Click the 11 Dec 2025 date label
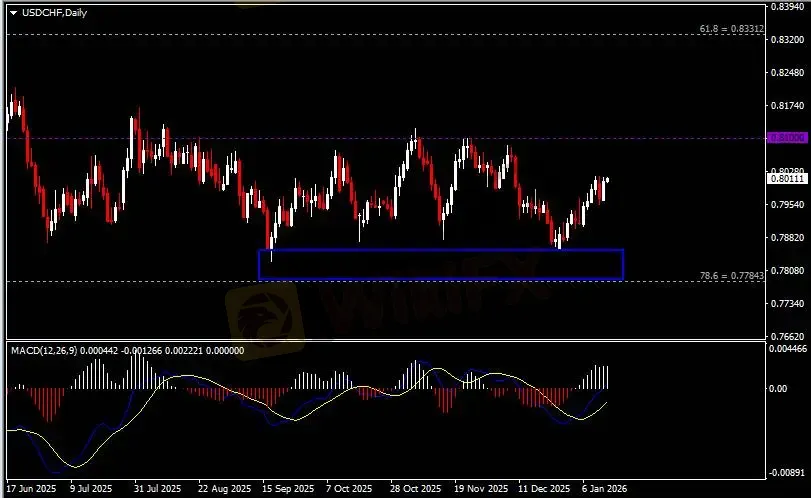 click(x=544, y=489)
